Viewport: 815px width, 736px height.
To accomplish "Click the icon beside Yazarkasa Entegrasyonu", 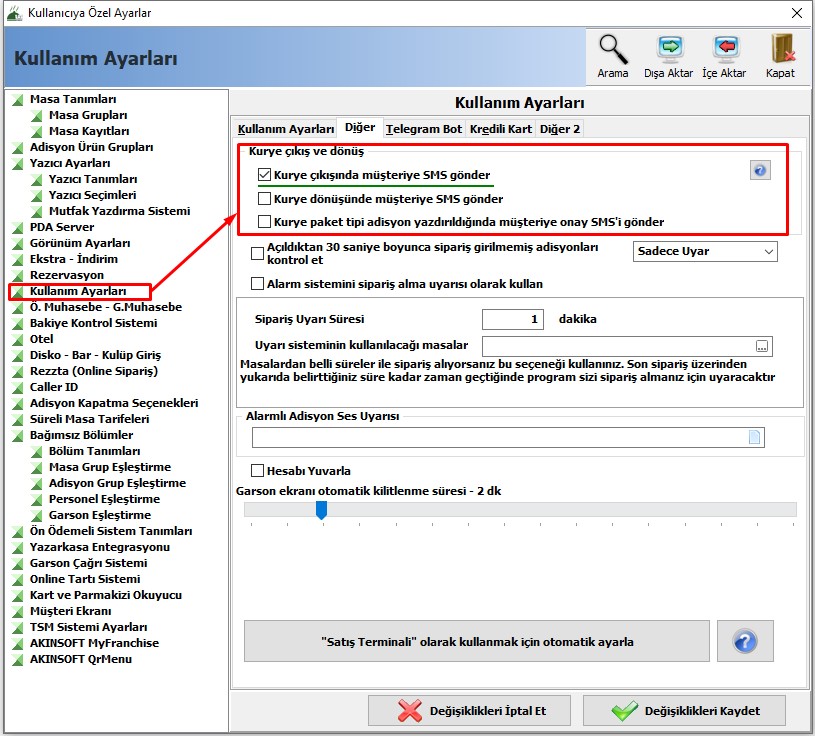I will (x=18, y=547).
